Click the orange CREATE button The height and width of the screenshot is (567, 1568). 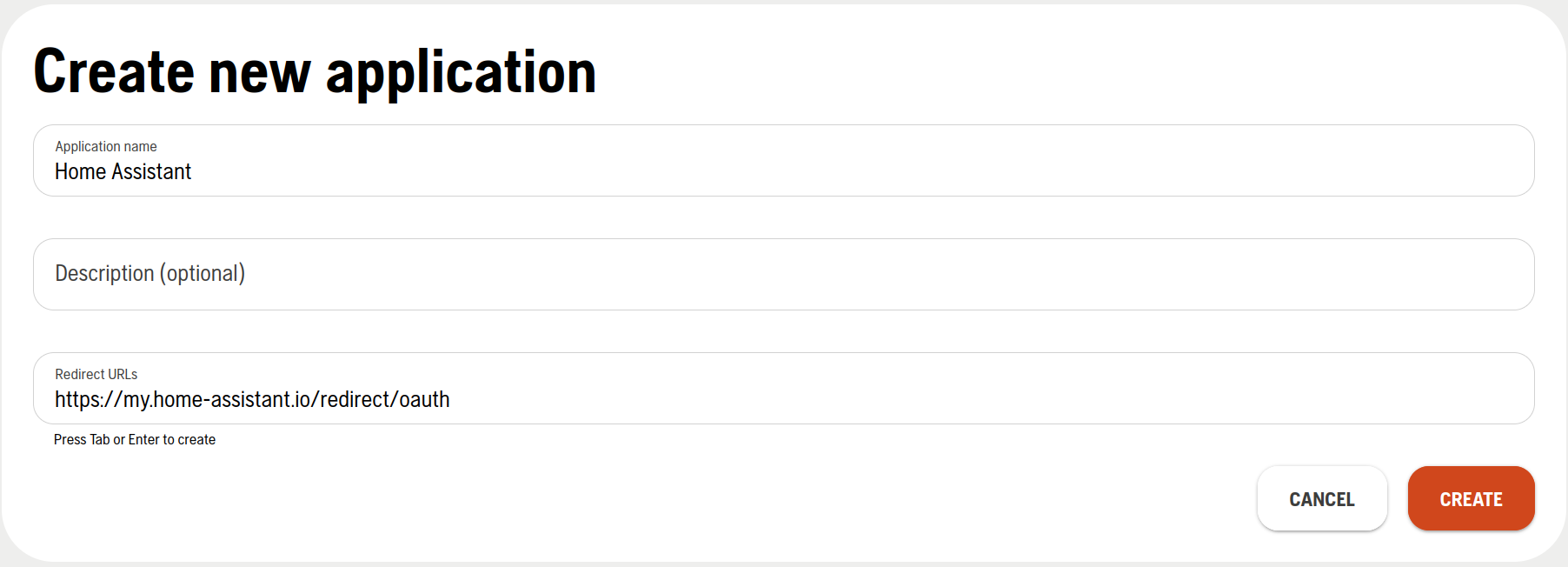click(x=1471, y=499)
